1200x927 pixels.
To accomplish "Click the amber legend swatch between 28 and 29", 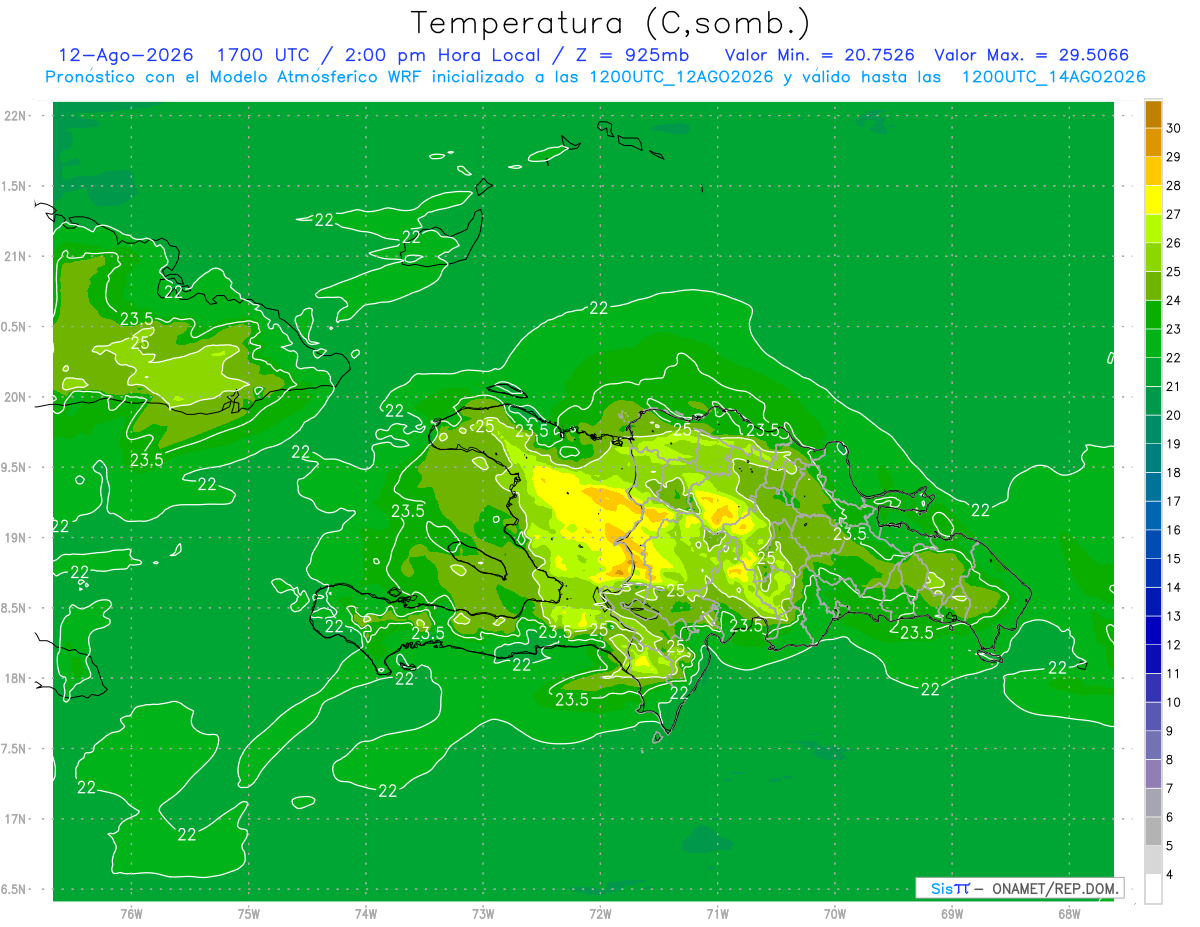I will (1153, 171).
